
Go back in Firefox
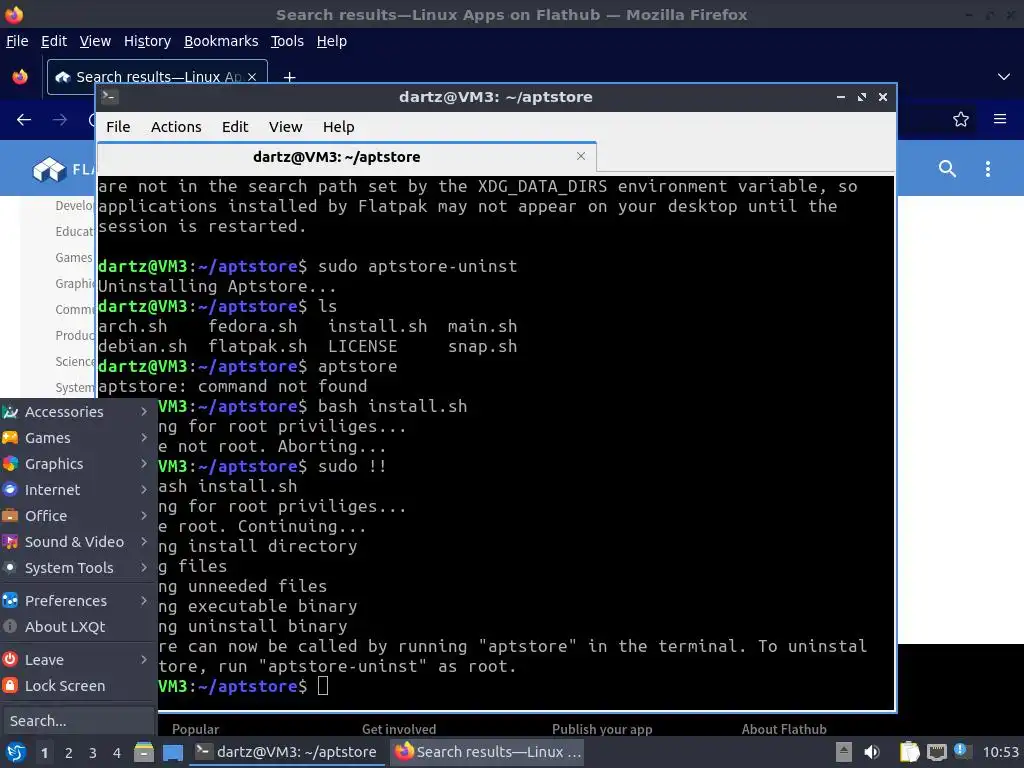tap(24, 120)
